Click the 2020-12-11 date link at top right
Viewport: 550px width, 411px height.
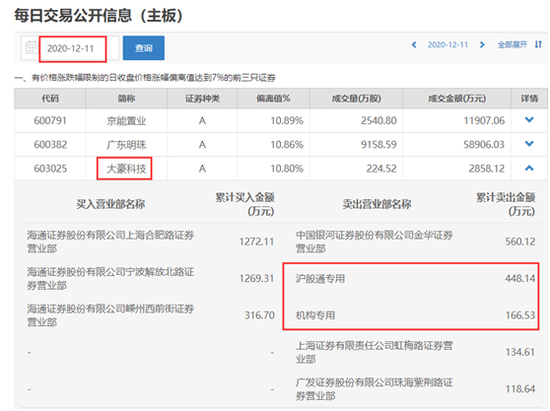tap(448, 45)
